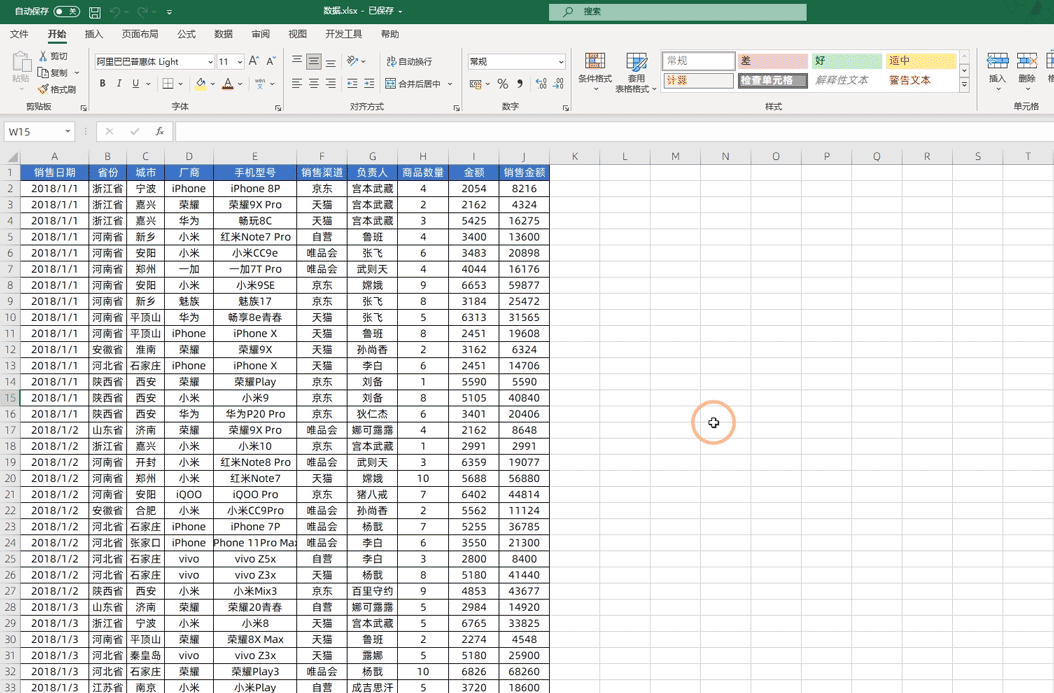Click the search box in title bar
Viewport: 1054px width, 693px height.
(678, 11)
